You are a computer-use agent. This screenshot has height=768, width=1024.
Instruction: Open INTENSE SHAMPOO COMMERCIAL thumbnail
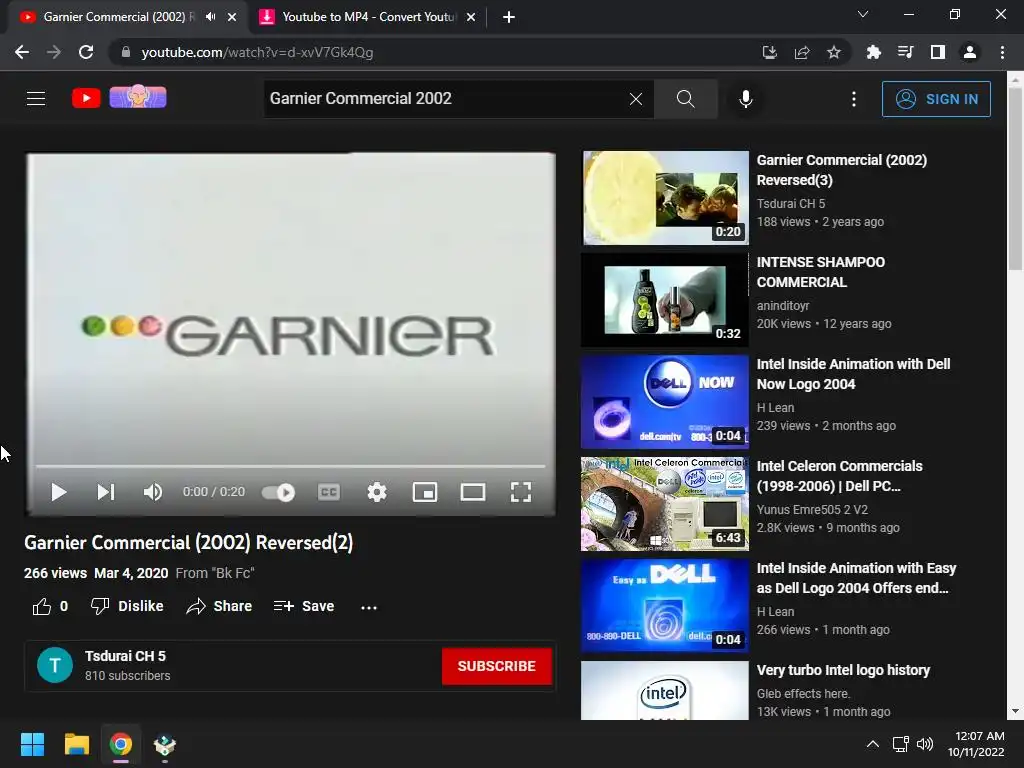coord(665,300)
